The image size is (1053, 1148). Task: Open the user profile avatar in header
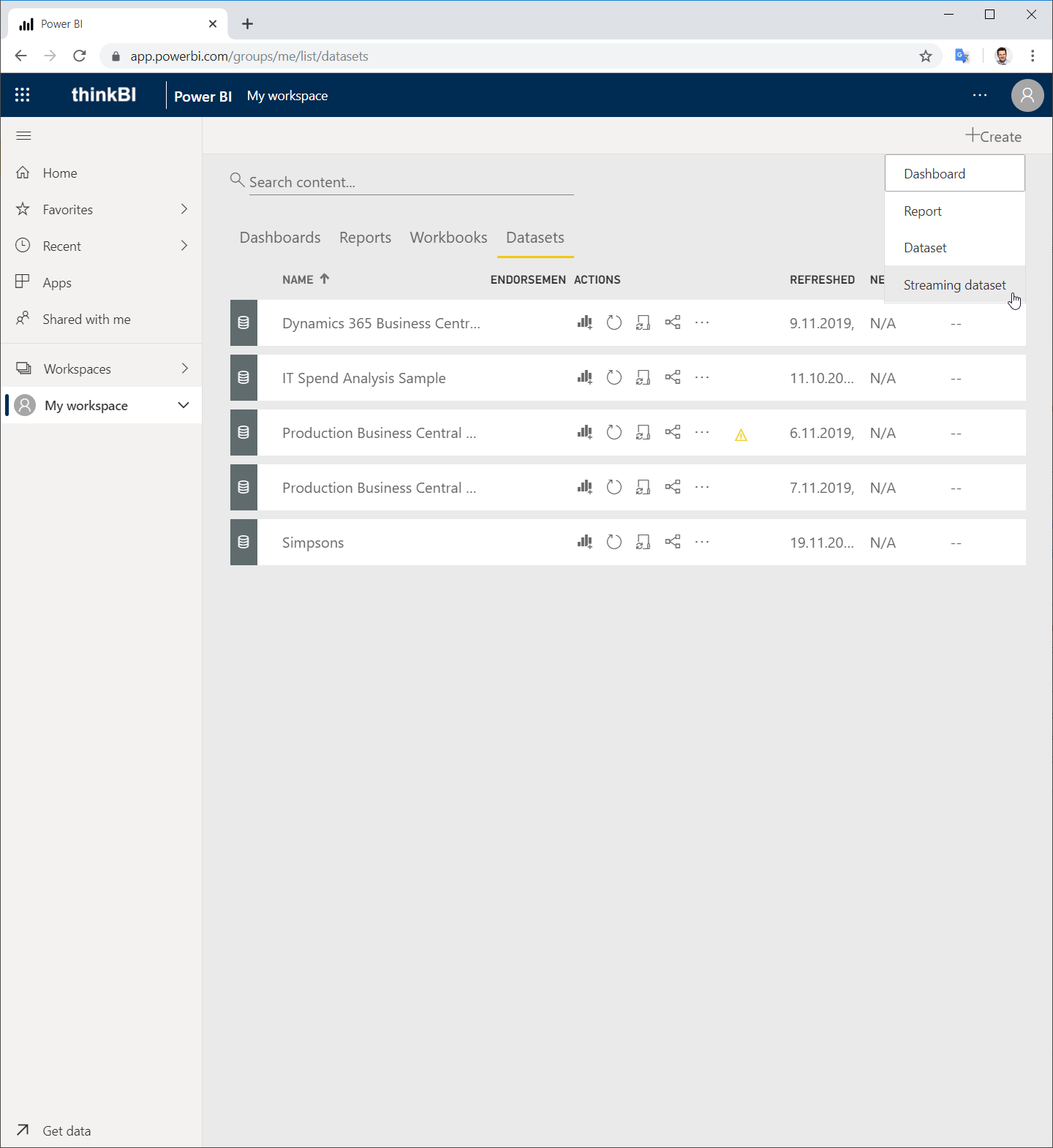coord(1027,95)
